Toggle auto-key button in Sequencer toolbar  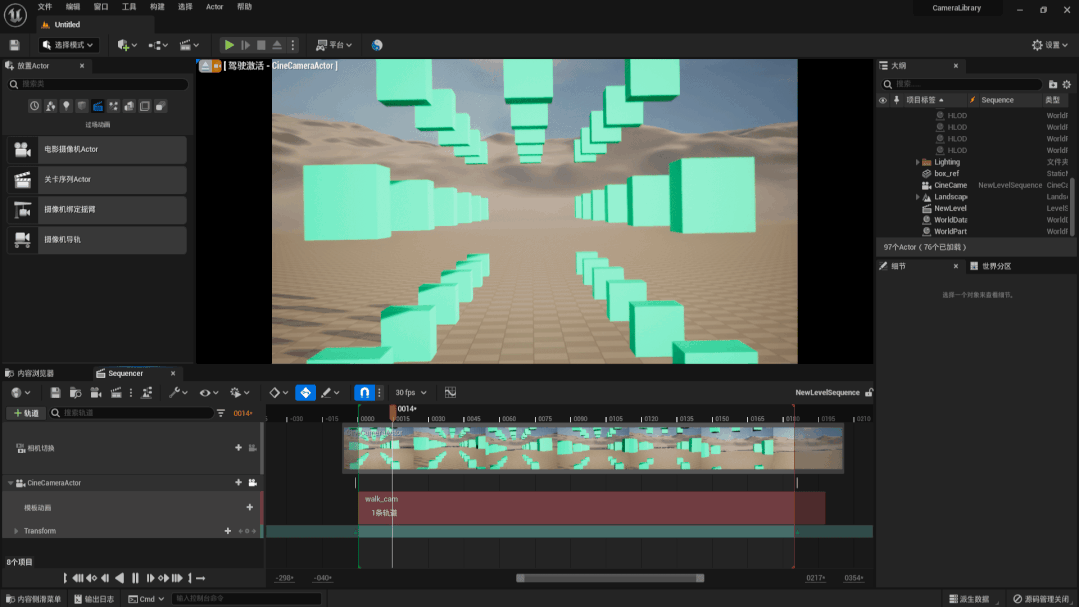coord(306,393)
